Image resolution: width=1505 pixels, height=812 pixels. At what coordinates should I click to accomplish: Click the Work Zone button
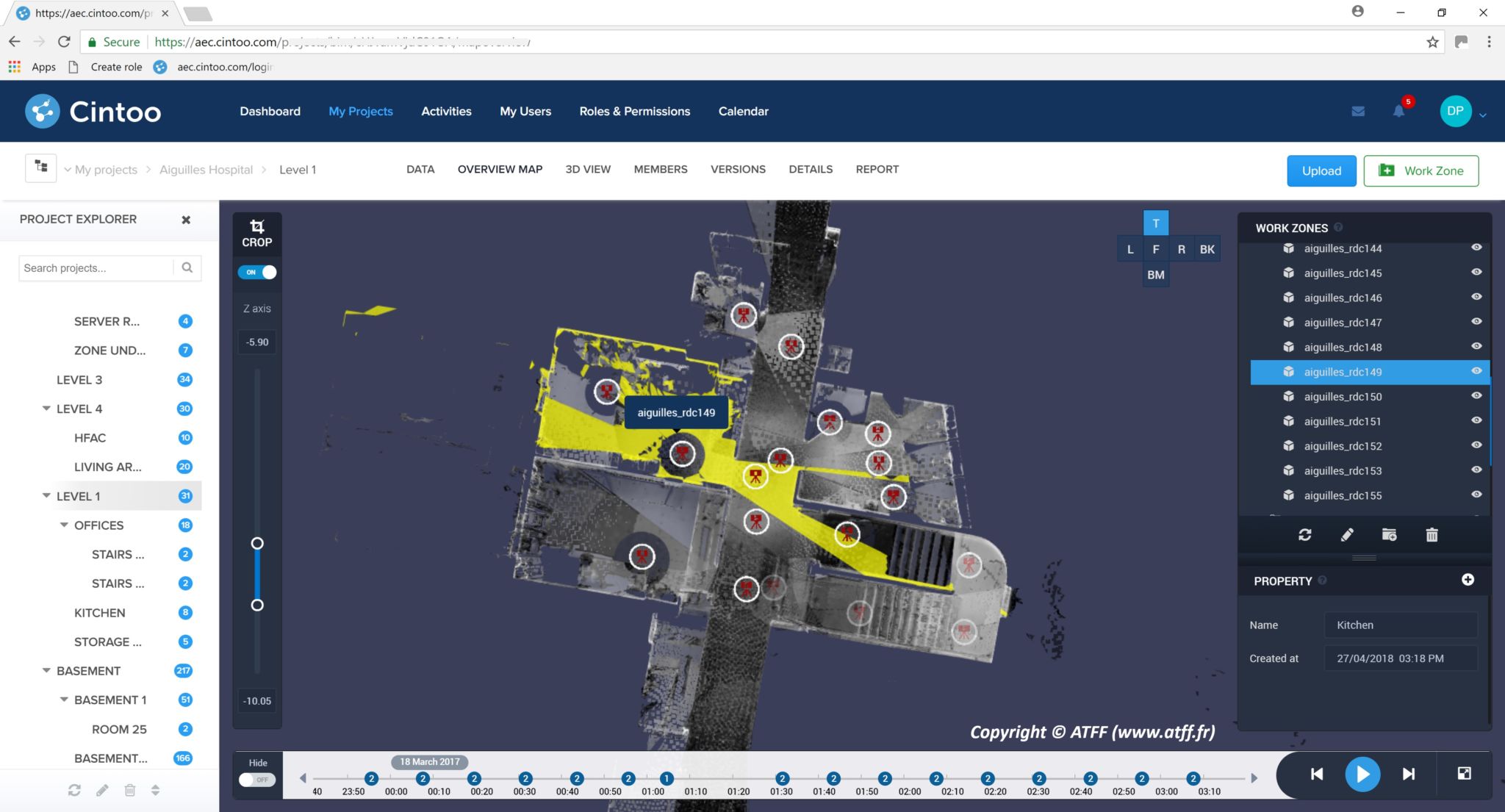[x=1420, y=170]
